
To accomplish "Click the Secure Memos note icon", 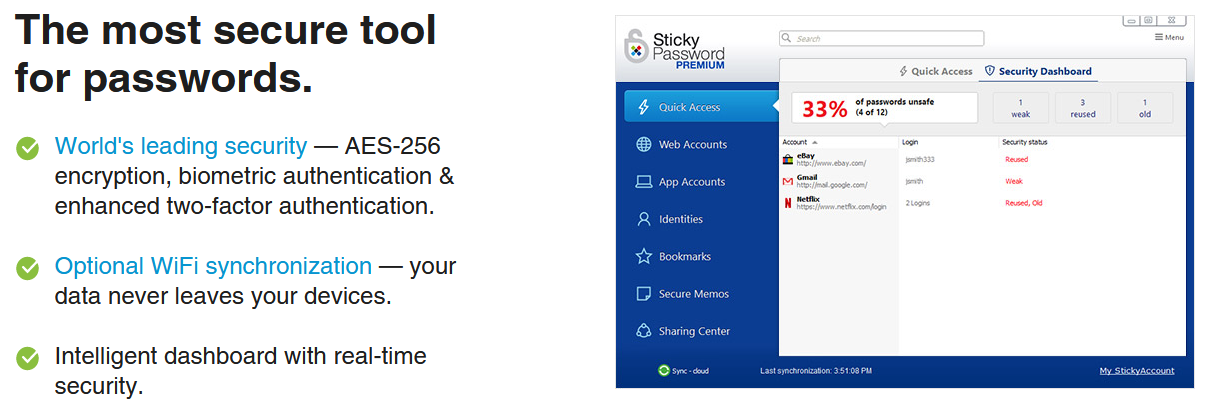I will 644,294.
